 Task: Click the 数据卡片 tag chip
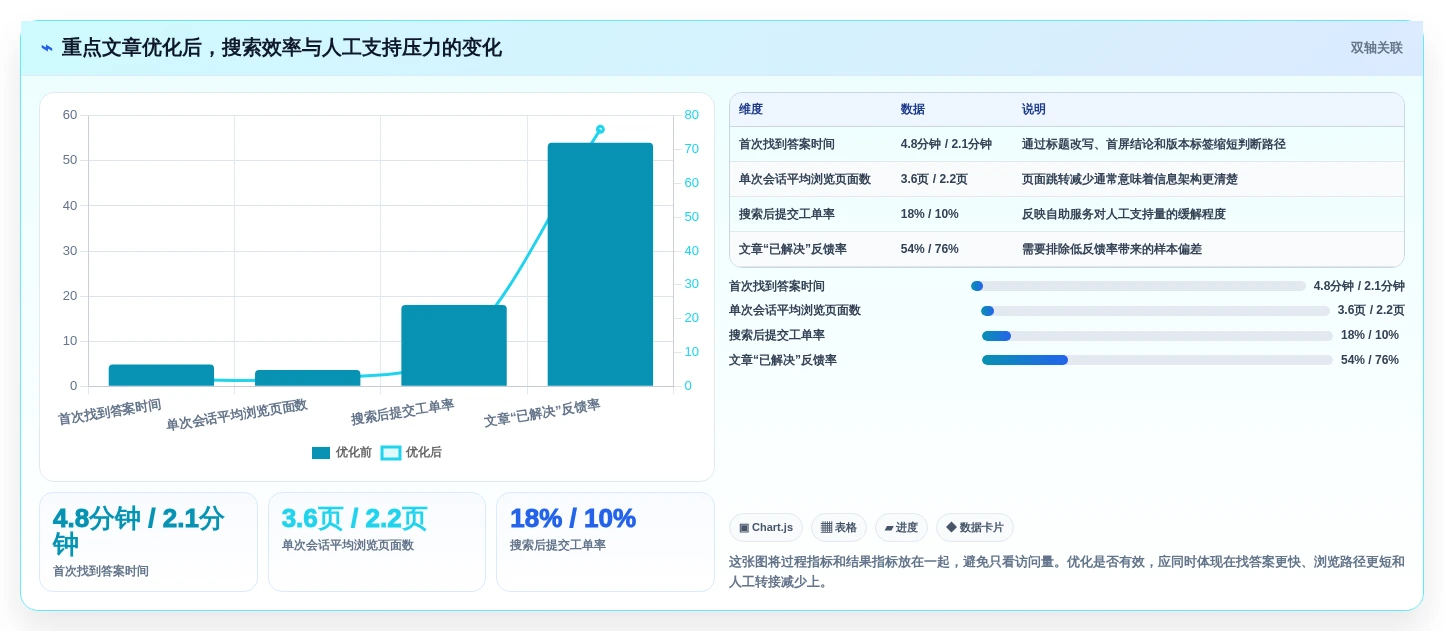click(x=975, y=527)
